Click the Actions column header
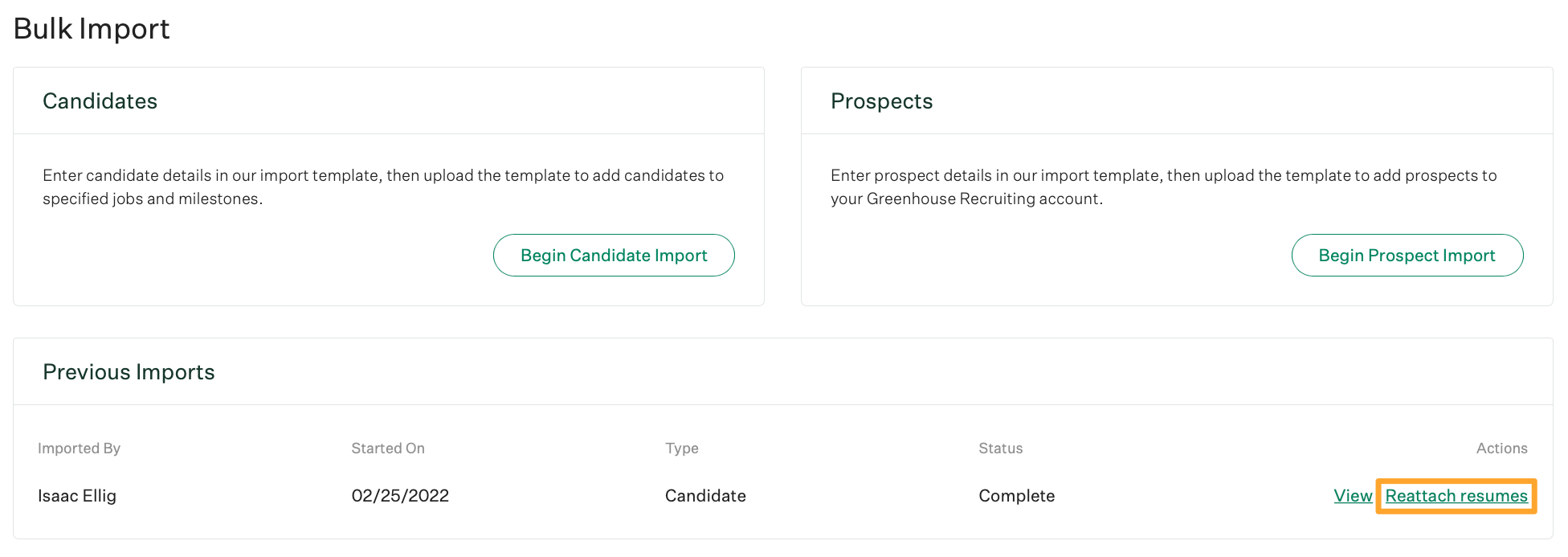 coord(1501,448)
